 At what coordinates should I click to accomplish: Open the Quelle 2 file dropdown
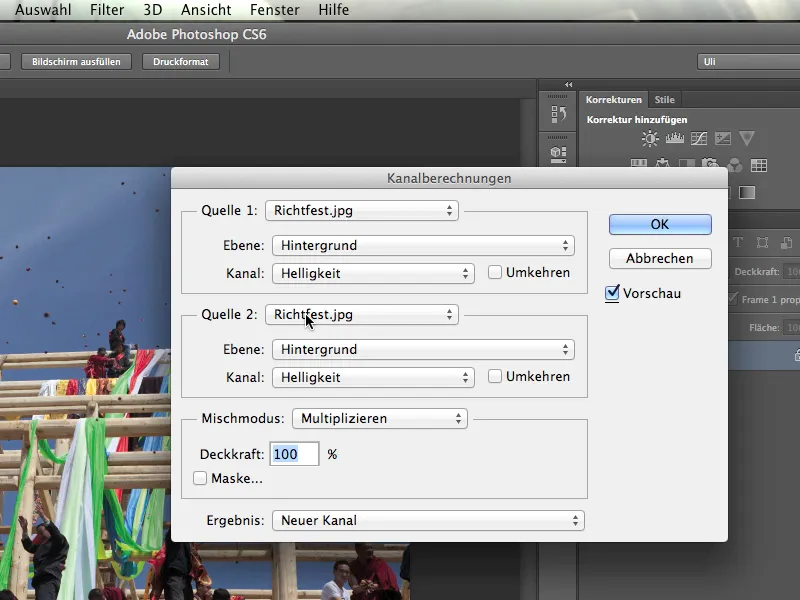pyautogui.click(x=362, y=315)
